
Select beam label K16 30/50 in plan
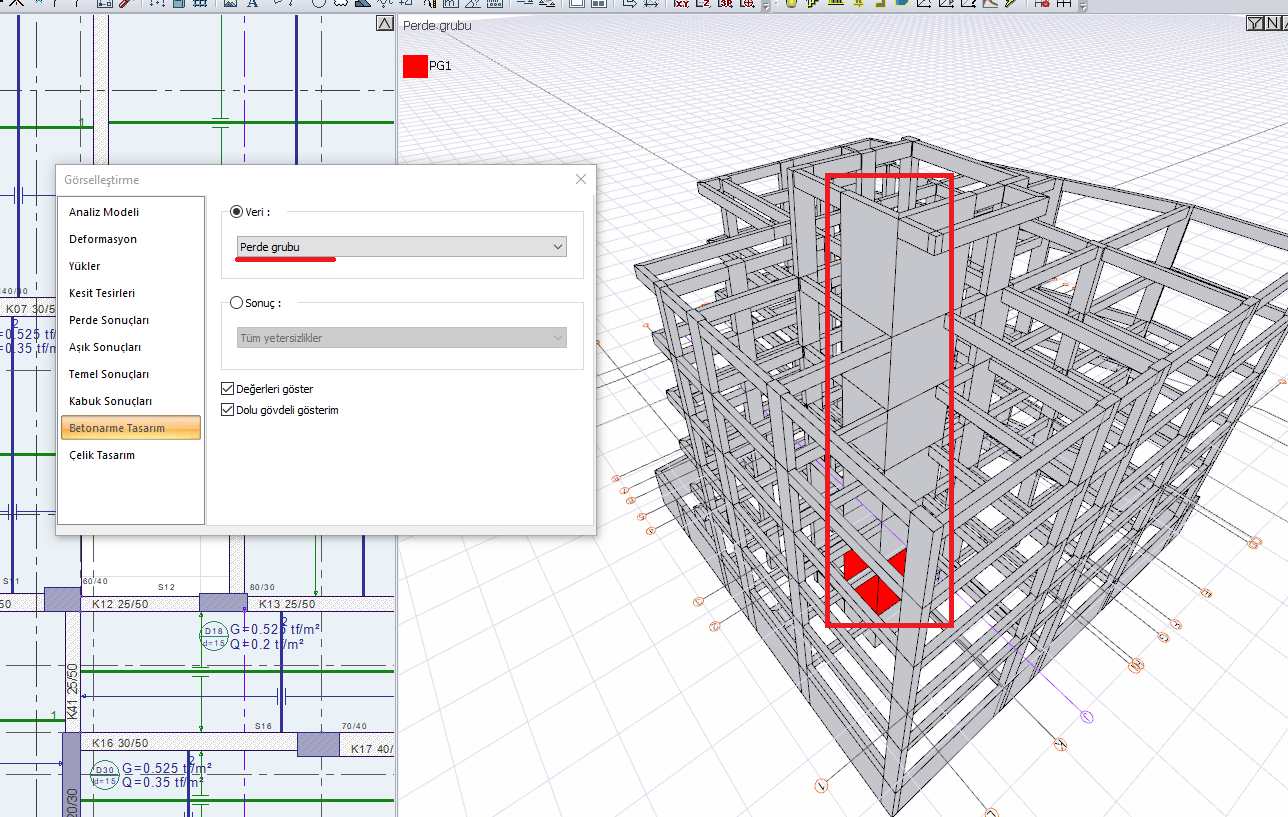point(120,743)
